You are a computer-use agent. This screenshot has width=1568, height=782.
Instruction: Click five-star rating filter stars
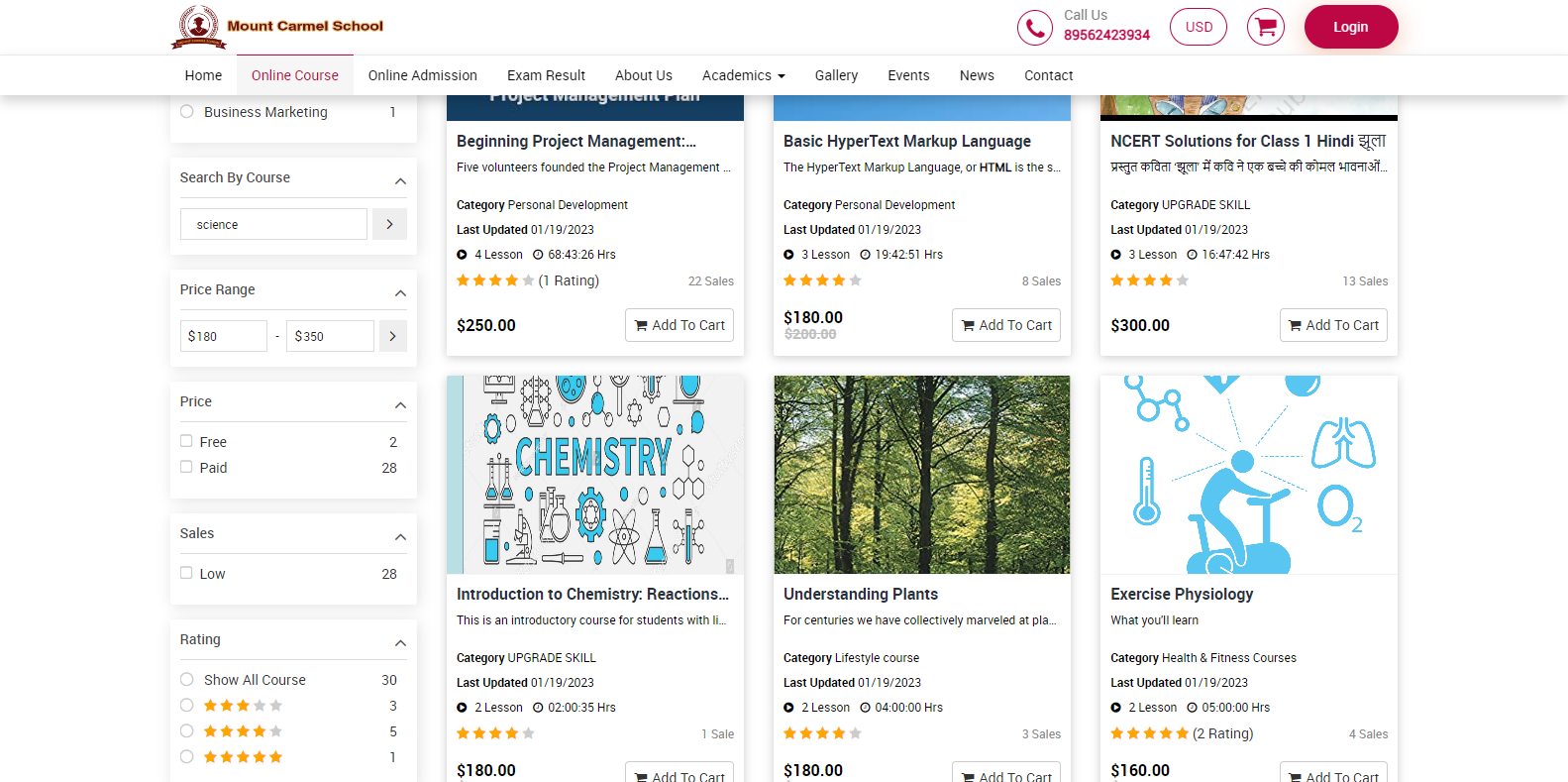[243, 757]
